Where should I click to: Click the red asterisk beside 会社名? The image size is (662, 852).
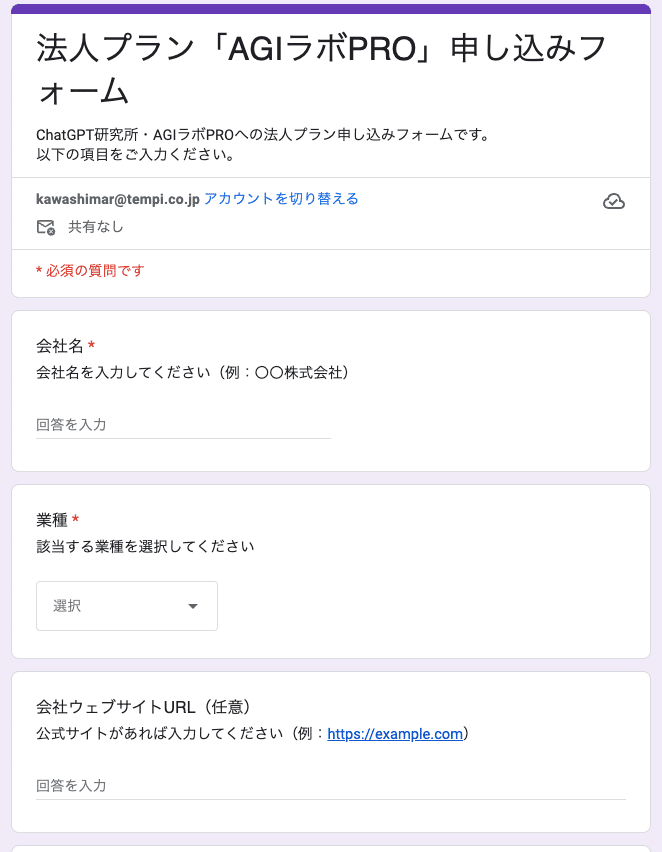92,346
